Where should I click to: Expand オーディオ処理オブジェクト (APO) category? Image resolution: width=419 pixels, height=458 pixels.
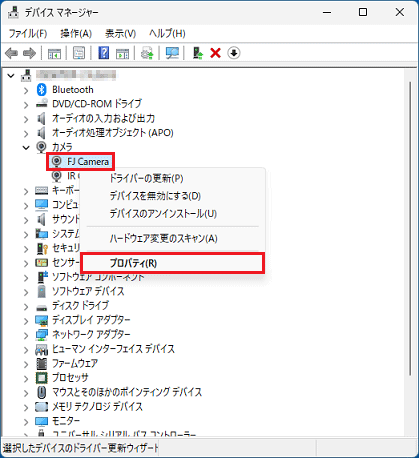(26, 133)
